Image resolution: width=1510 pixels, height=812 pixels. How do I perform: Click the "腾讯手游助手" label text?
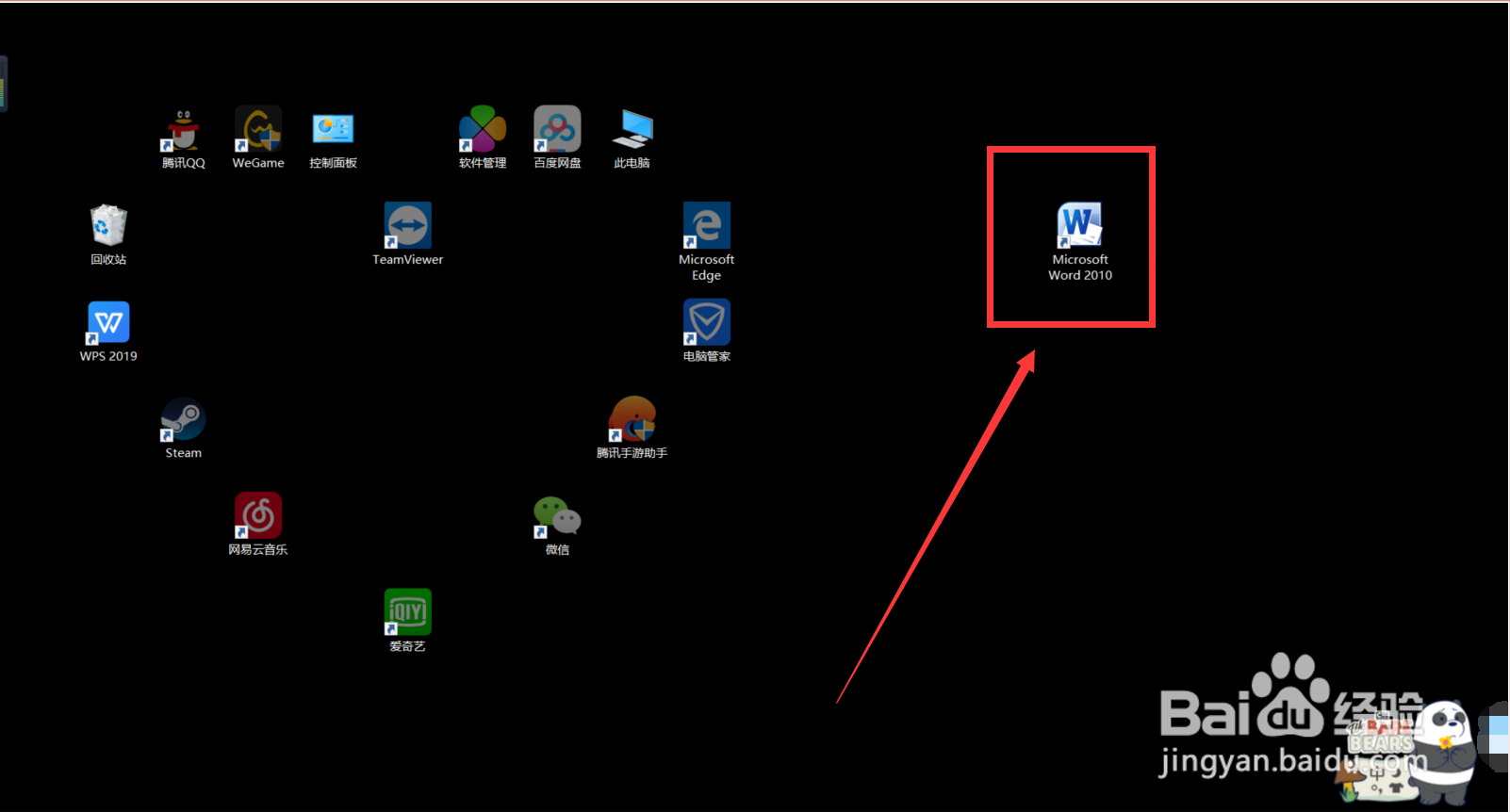tap(632, 453)
